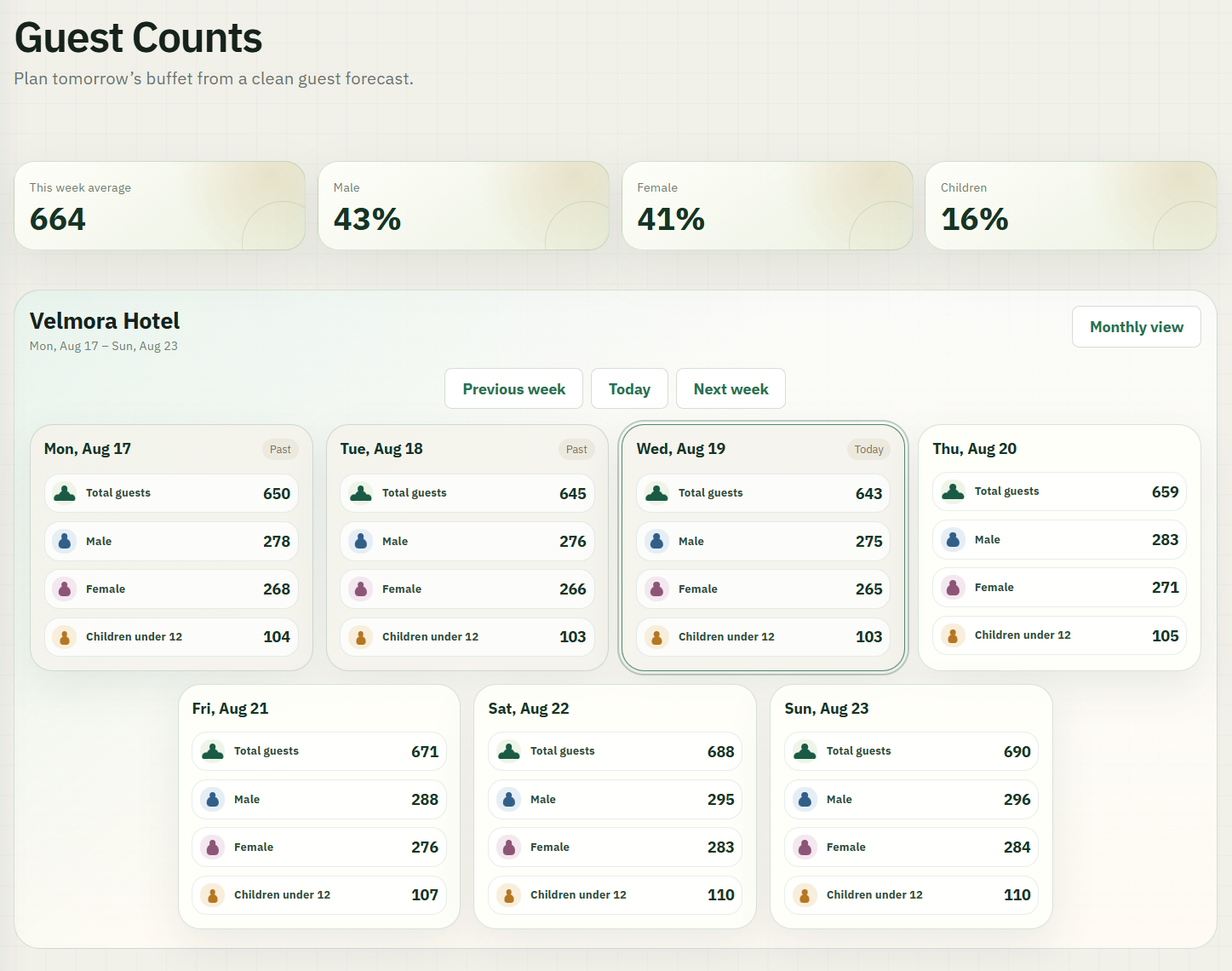Viewport: 1232px width, 971px height.
Task: Click Male icon in Sat, Aug 22 card
Action: [x=509, y=799]
